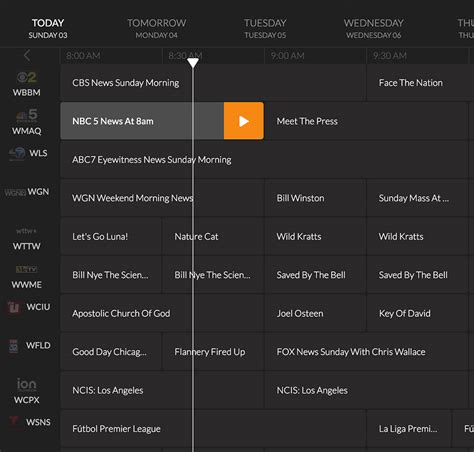The width and height of the screenshot is (474, 452).
Task: Open Meet The Press program
Action: click(367, 121)
